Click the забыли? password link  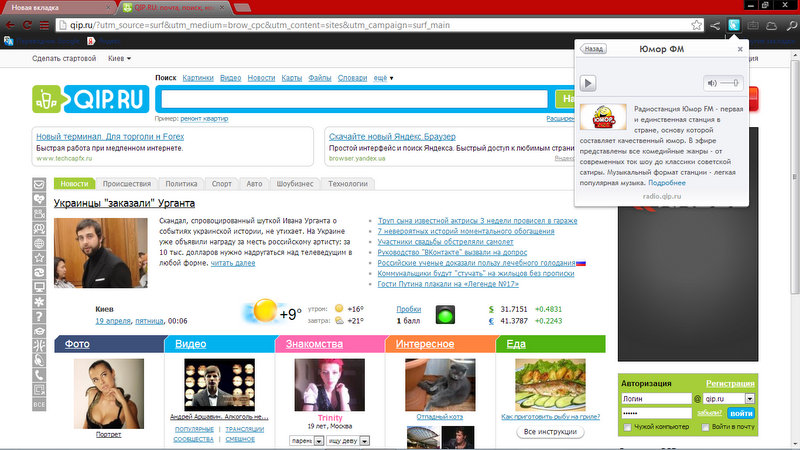click(x=709, y=413)
